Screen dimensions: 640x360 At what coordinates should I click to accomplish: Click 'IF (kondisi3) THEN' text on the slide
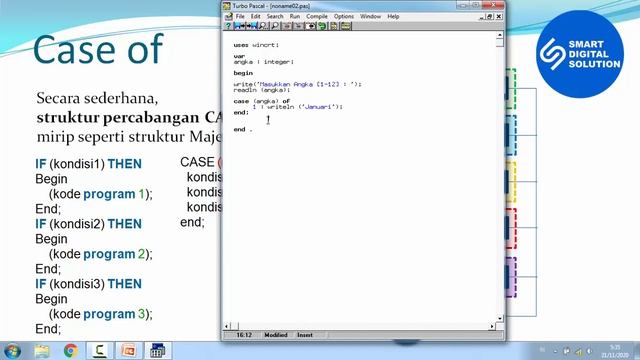[89, 284]
